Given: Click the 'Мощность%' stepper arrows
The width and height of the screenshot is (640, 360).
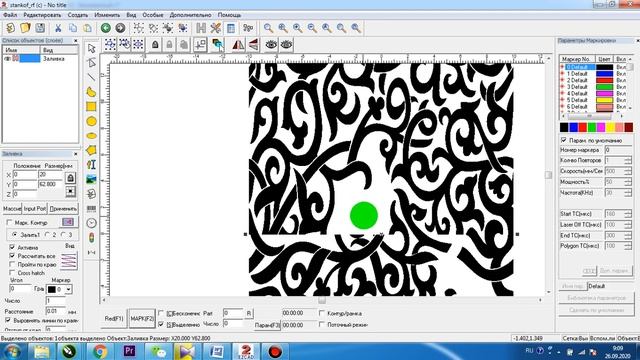Looking at the screenshot, I should click(x=628, y=182).
